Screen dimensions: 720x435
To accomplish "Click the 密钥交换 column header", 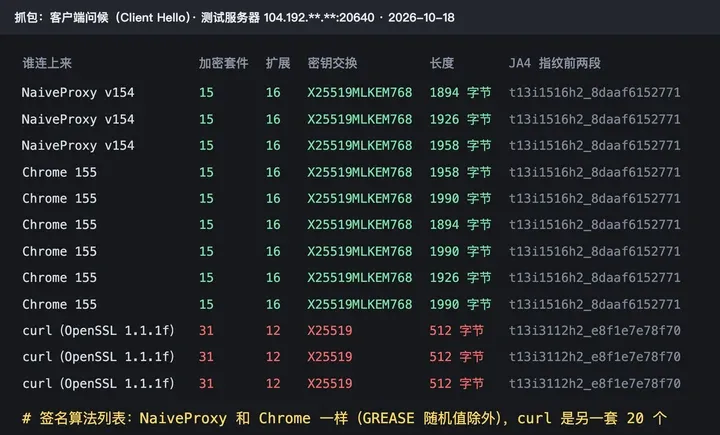I will [x=332, y=63].
